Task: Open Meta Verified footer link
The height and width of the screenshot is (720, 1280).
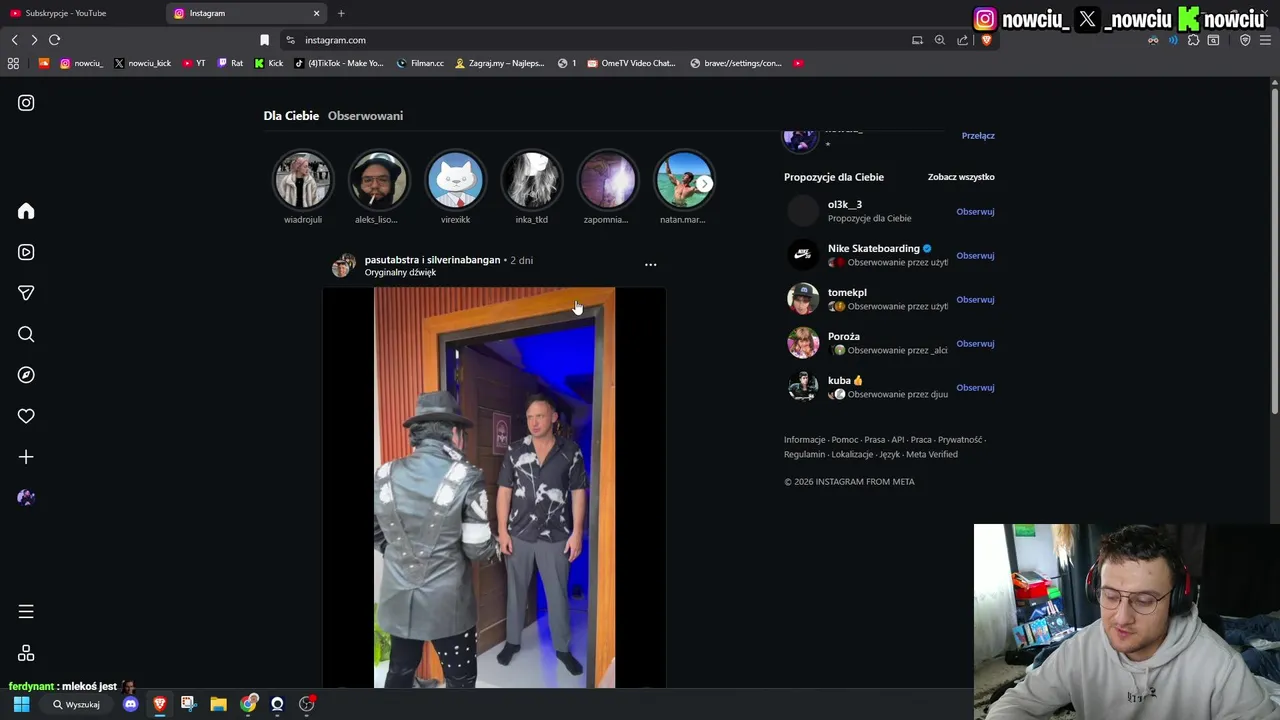Action: click(x=932, y=454)
